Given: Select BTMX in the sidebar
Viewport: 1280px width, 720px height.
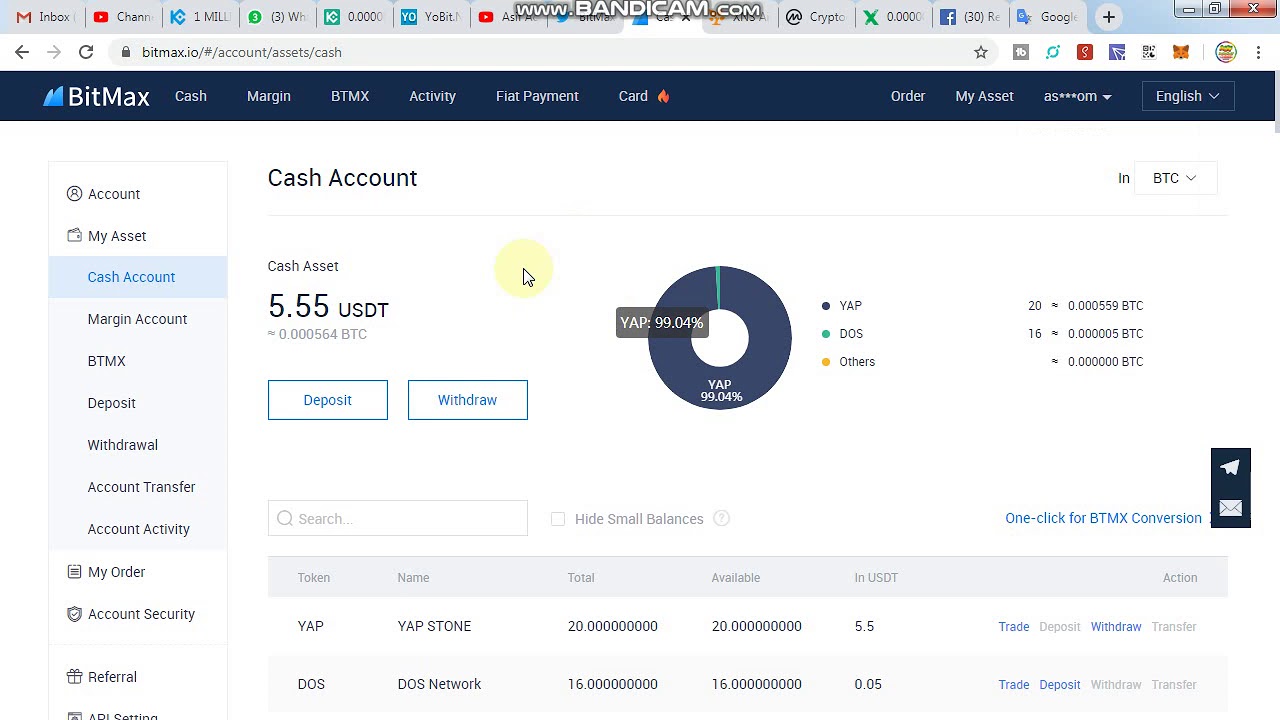Looking at the screenshot, I should pyautogui.click(x=137, y=361).
